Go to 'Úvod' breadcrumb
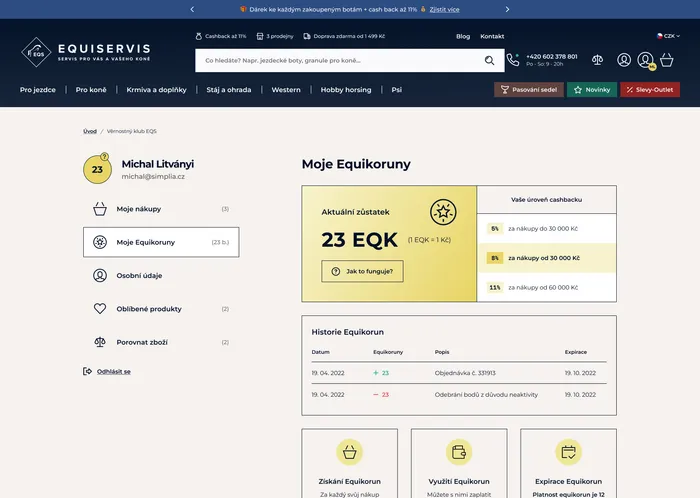This screenshot has height=498, width=700. pos(90,131)
